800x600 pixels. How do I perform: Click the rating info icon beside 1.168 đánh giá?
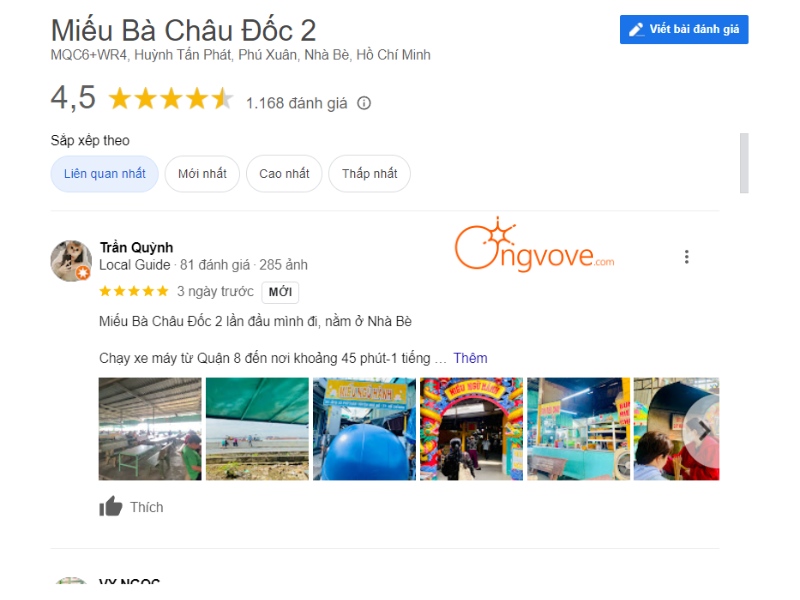coord(364,103)
